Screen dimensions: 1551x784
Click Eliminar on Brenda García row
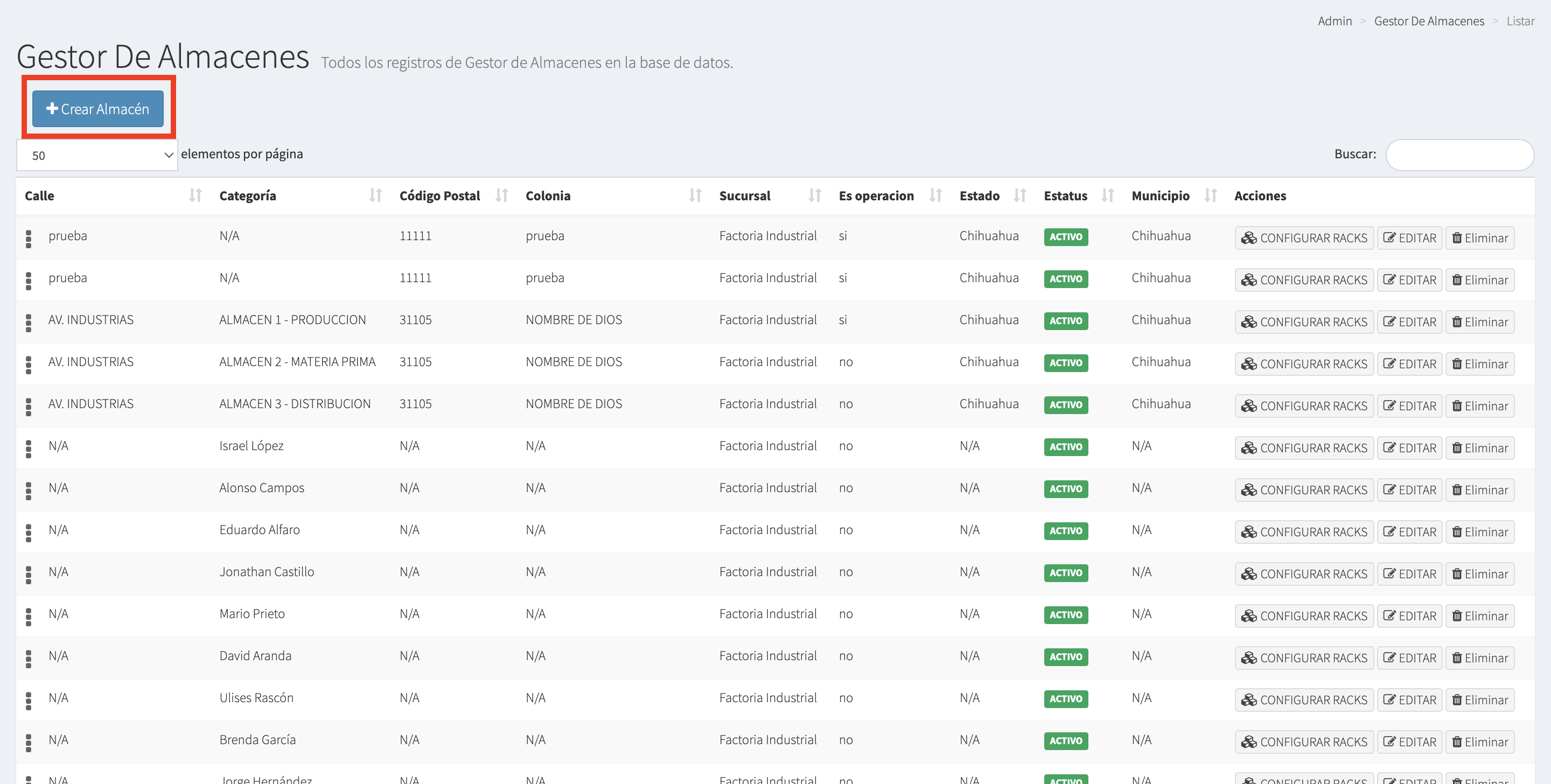pyautogui.click(x=1479, y=742)
